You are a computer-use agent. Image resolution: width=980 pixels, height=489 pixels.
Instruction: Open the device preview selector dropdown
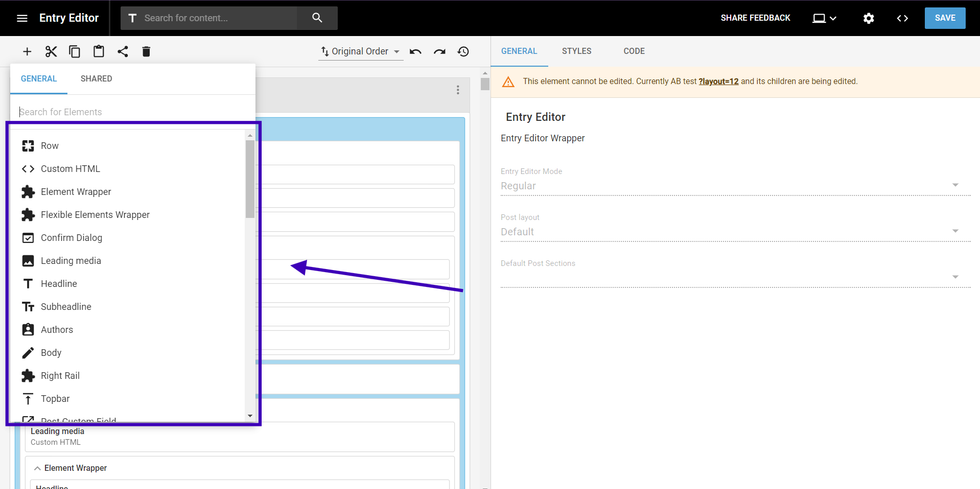click(x=824, y=18)
